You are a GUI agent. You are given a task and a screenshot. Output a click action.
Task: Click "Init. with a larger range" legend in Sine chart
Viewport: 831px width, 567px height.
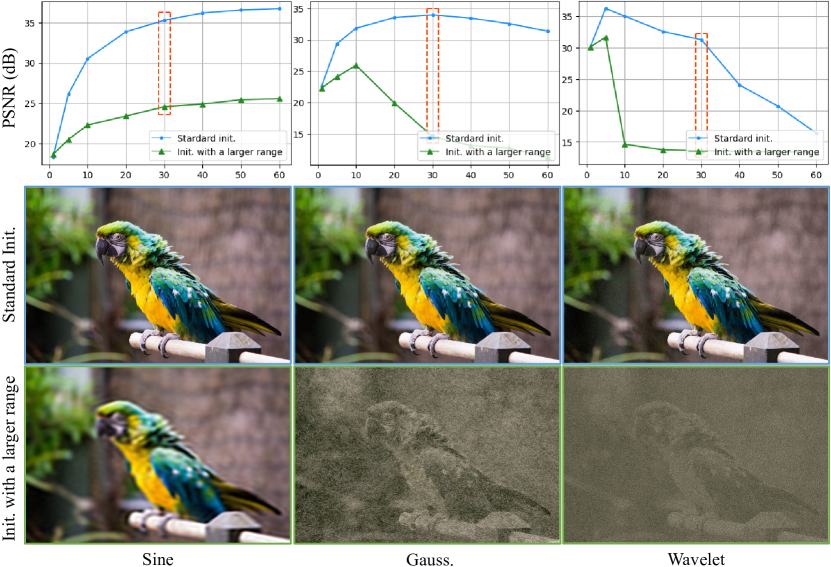coord(229,152)
